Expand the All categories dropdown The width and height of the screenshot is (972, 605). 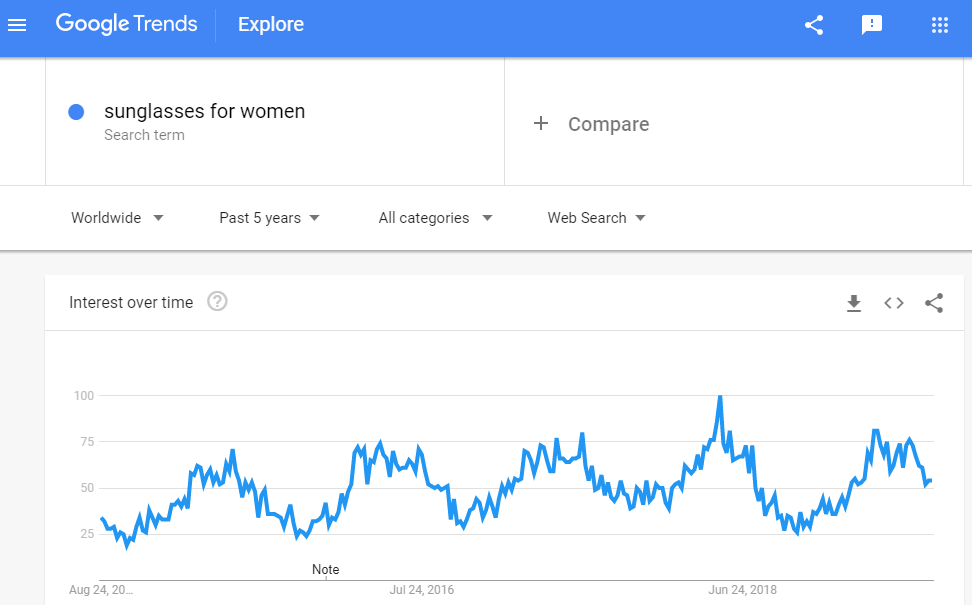point(435,218)
